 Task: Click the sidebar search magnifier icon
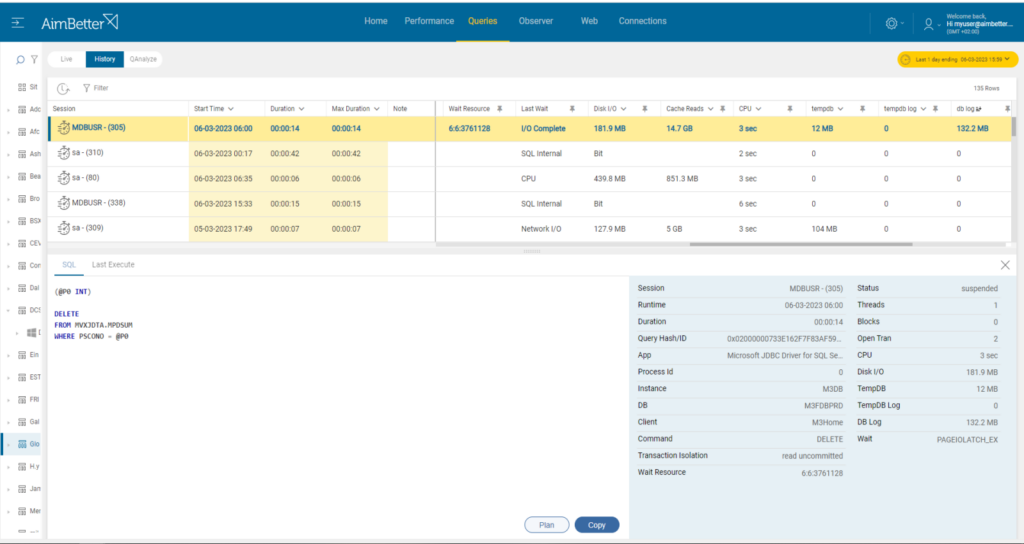pyautogui.click(x=20, y=59)
